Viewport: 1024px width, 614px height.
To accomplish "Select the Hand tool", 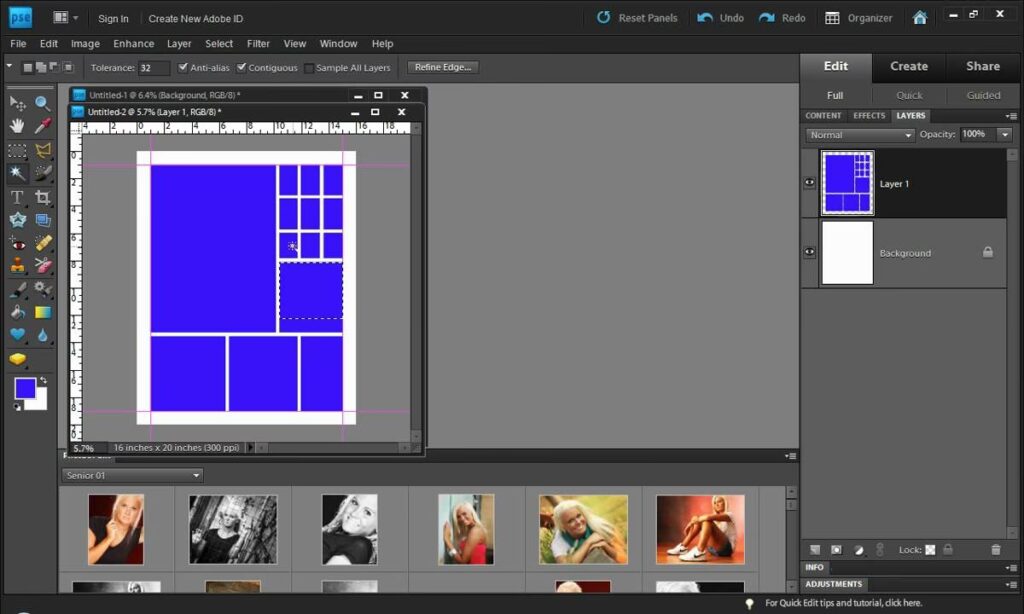I will [17, 126].
